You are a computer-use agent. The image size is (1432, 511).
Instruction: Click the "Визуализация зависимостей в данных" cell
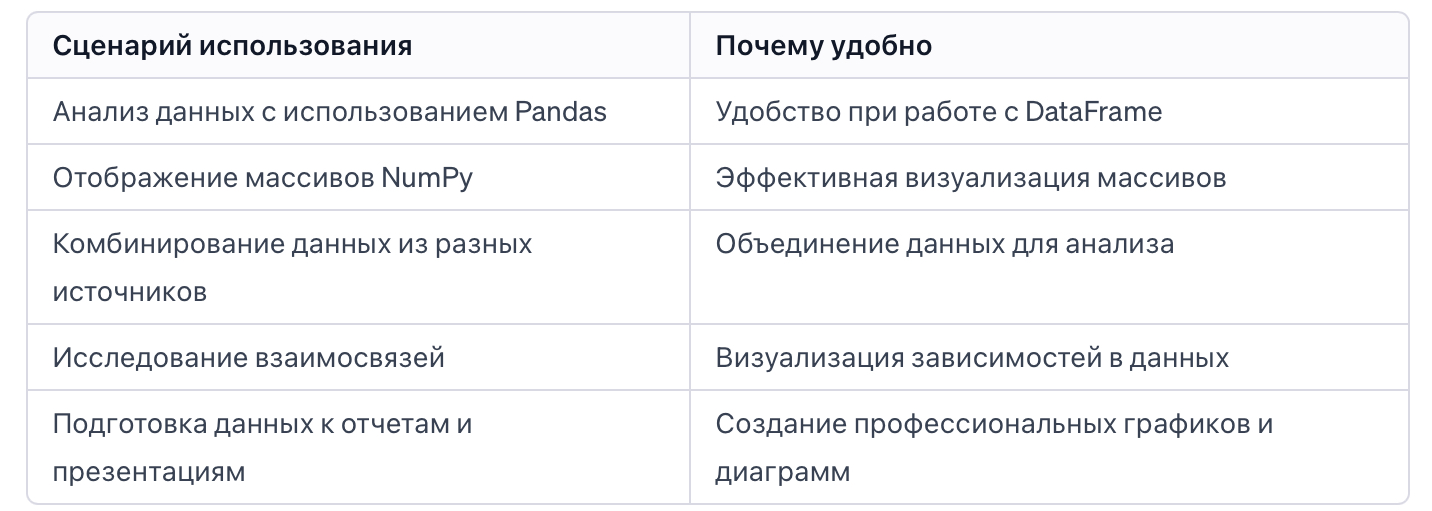click(x=972, y=357)
